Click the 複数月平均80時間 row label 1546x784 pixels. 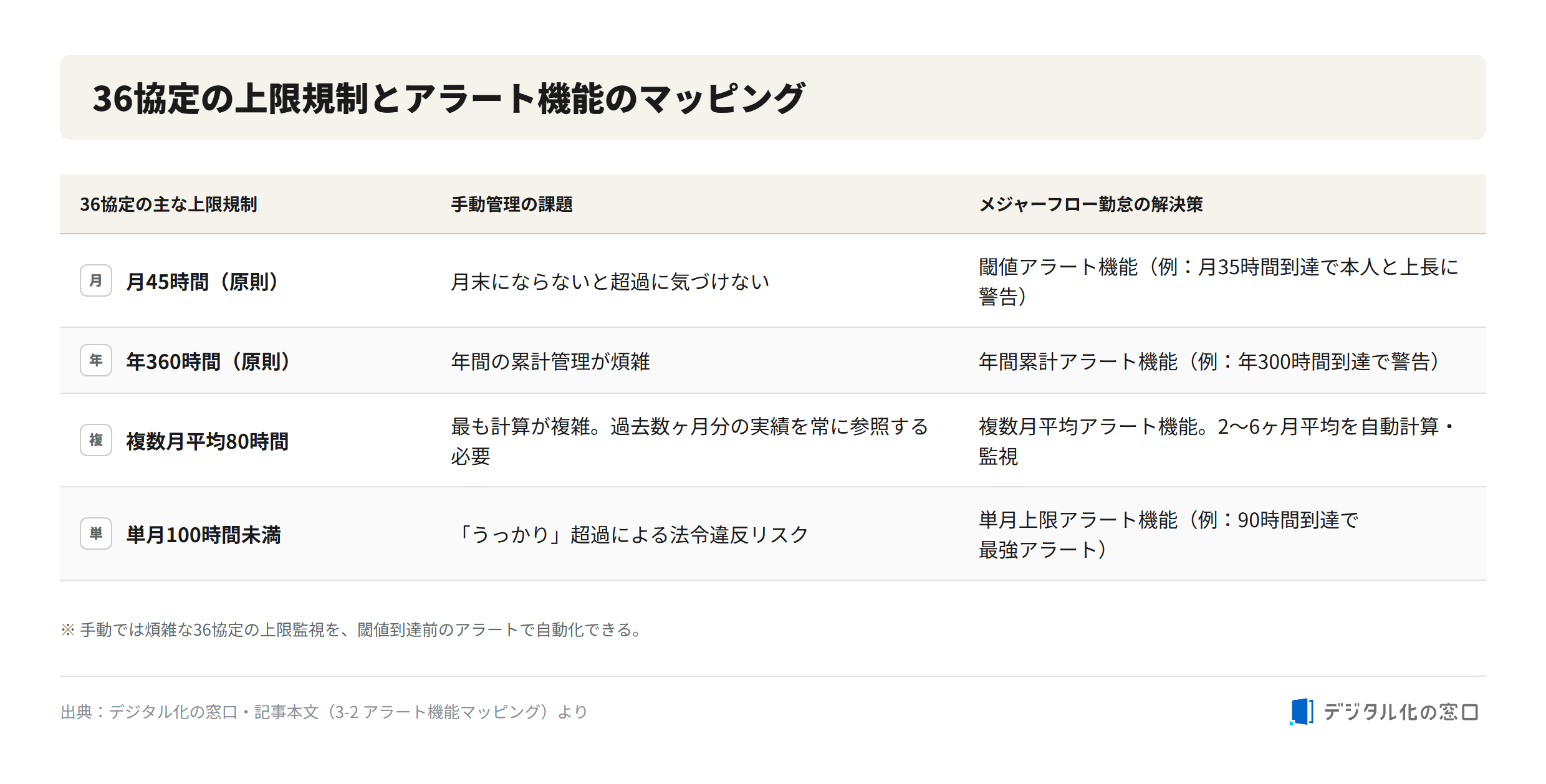tap(208, 441)
